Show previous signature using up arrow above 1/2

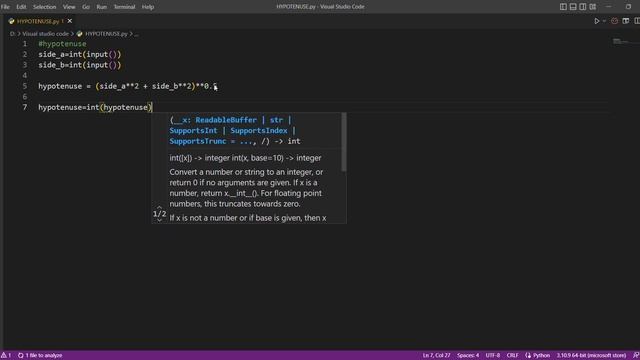160,207
